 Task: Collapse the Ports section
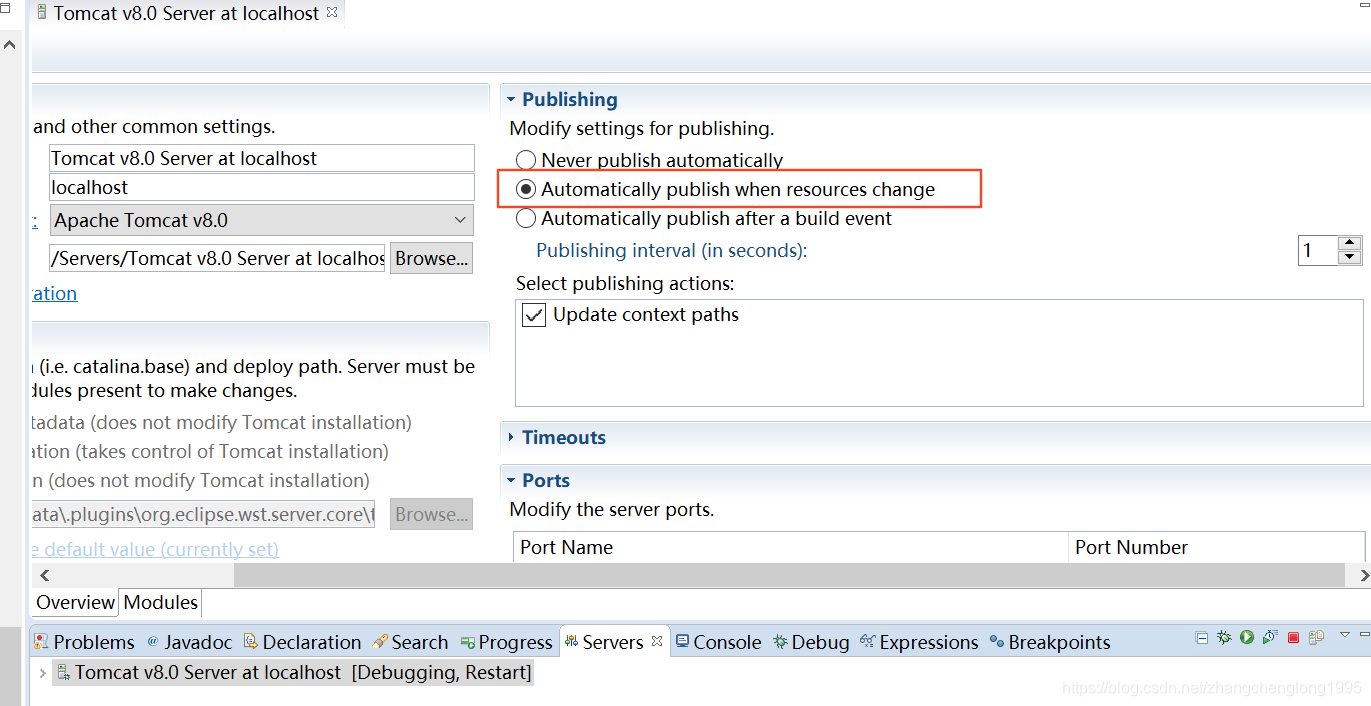(x=511, y=480)
